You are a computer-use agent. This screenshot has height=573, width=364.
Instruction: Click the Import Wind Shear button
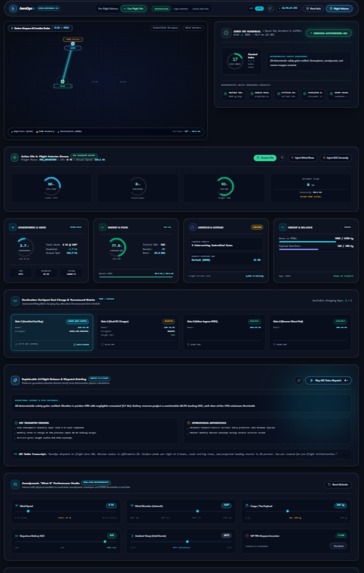click(x=303, y=158)
